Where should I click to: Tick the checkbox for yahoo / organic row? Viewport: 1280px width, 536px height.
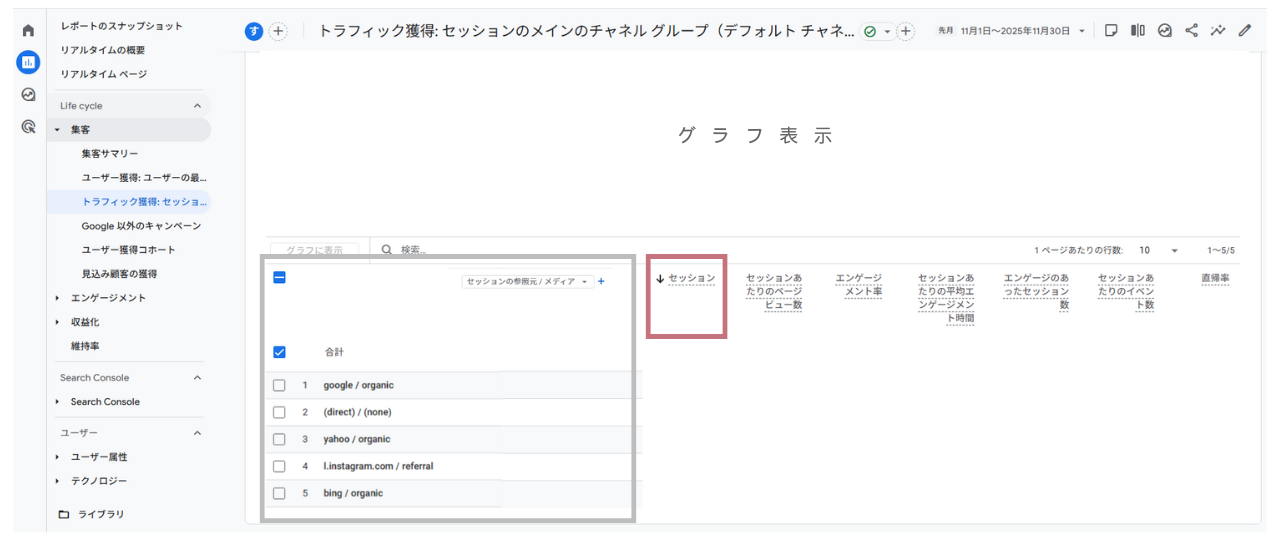tap(279, 439)
